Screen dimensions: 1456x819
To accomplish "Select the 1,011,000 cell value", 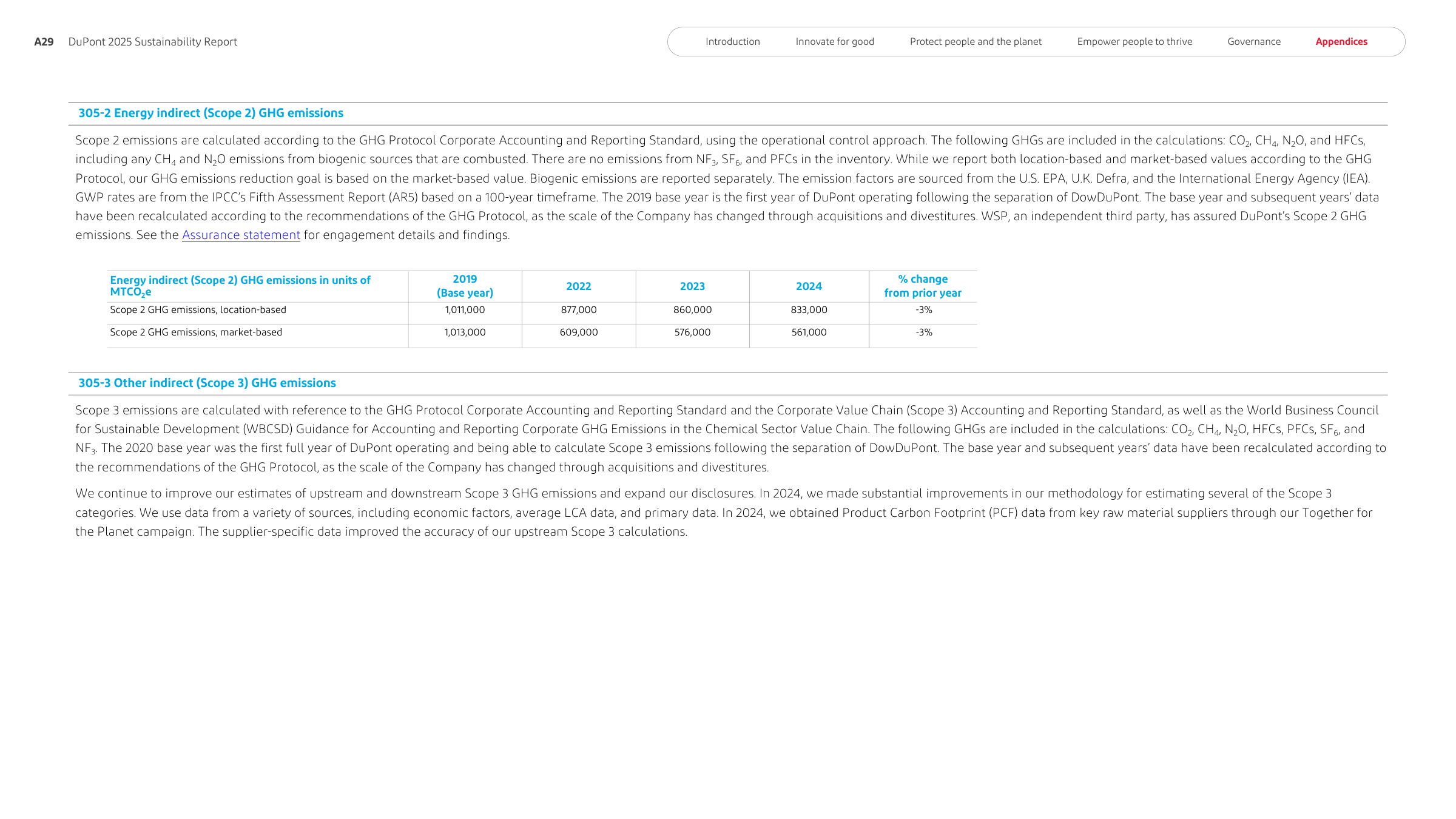I will point(465,310).
